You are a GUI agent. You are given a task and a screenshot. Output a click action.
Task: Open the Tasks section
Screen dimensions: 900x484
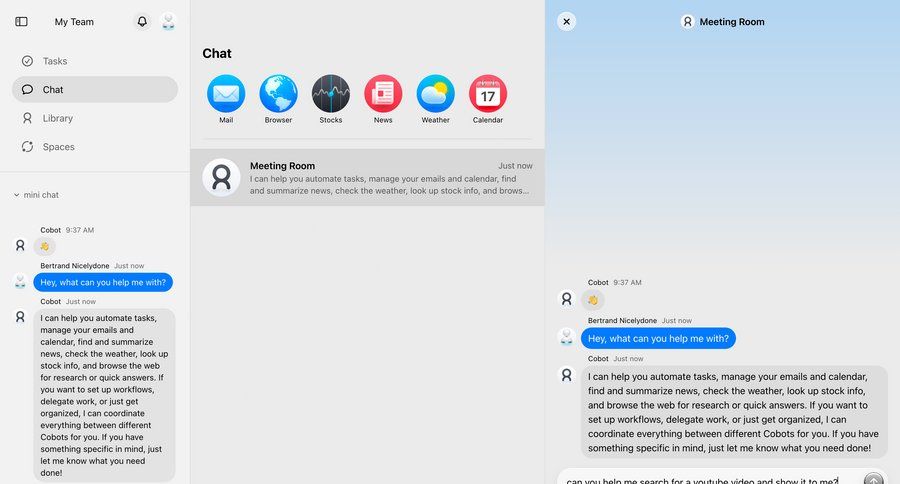95,61
